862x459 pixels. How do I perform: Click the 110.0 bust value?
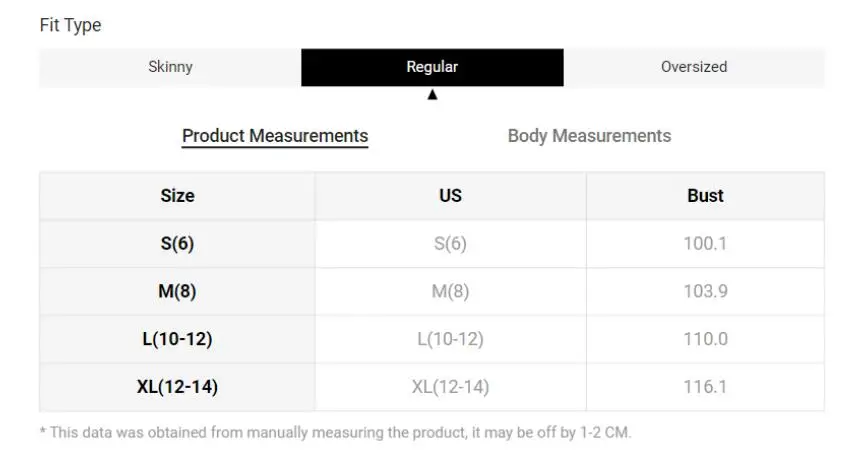tap(705, 339)
